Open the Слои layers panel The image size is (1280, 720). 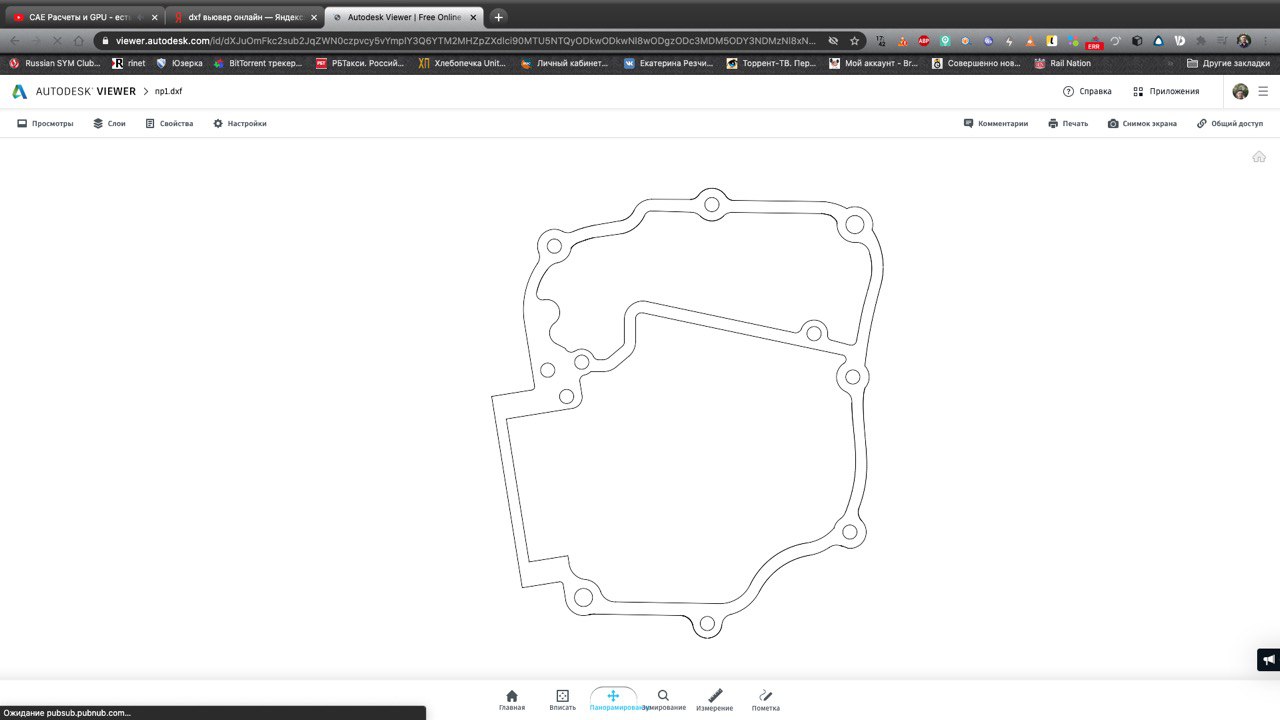click(109, 123)
